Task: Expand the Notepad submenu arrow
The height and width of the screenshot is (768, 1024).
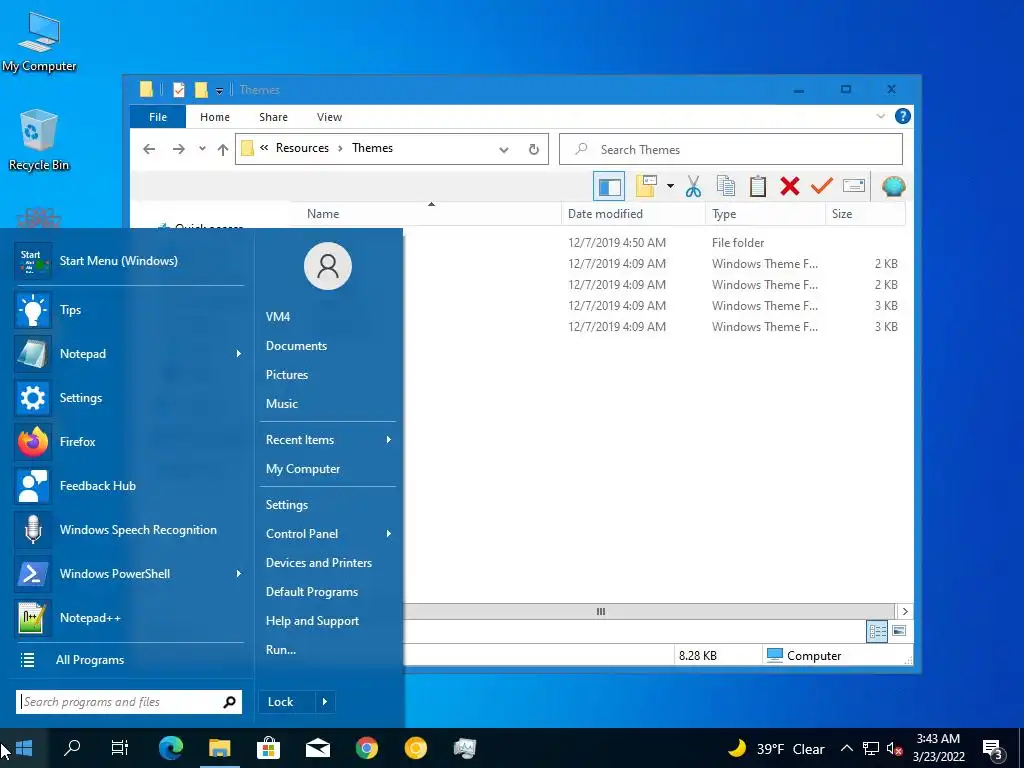Action: click(x=238, y=354)
